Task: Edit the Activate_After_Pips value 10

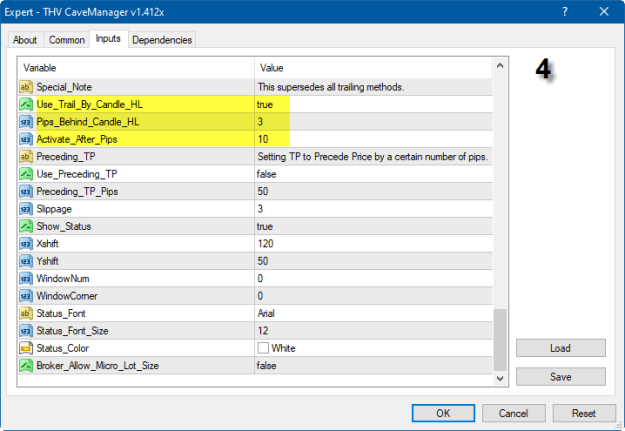Action: pyautogui.click(x=263, y=139)
